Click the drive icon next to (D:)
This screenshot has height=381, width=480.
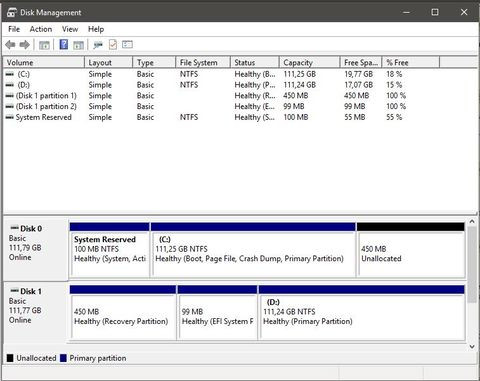coord(10,85)
